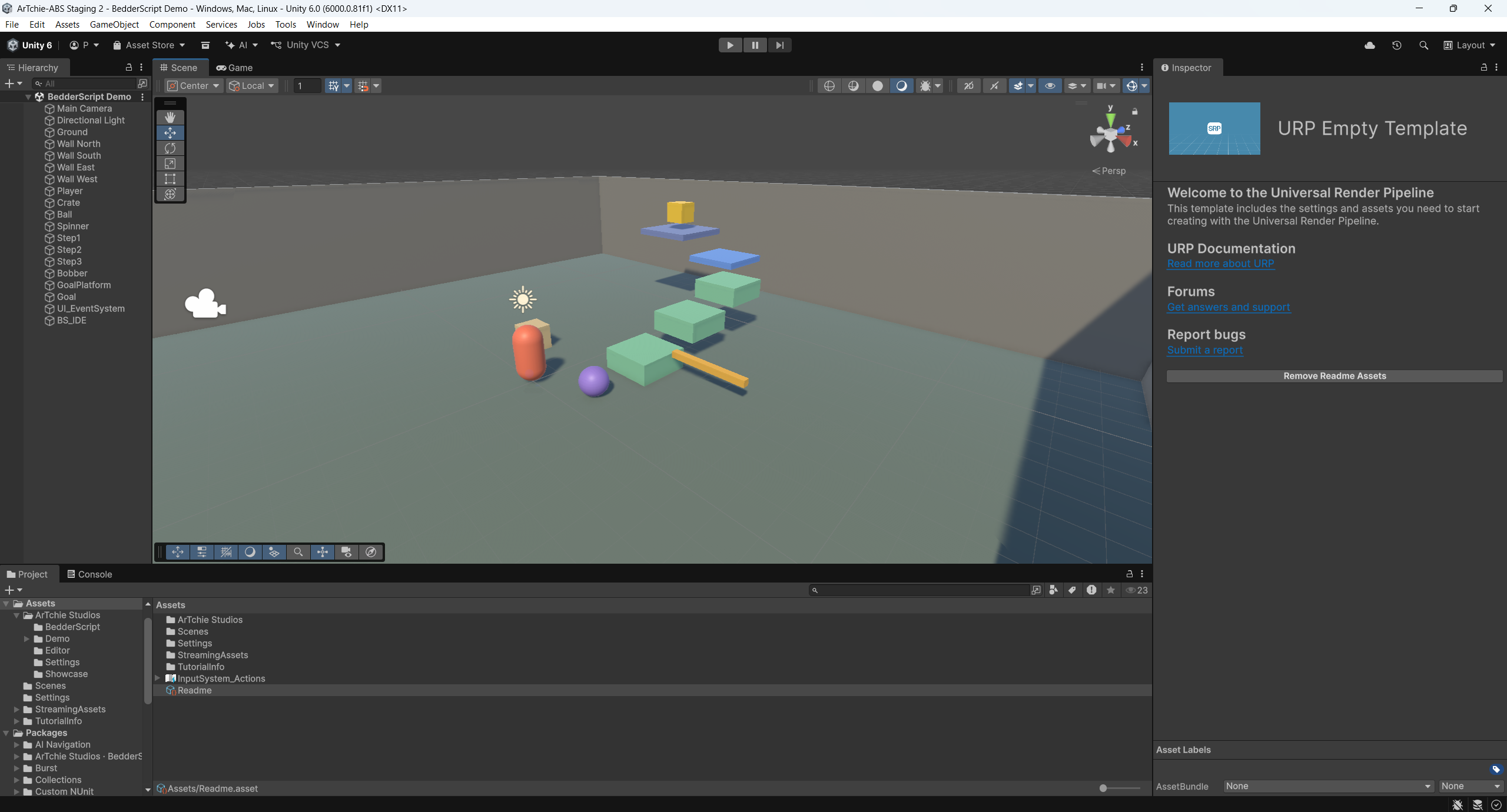Image resolution: width=1507 pixels, height=812 pixels.
Task: Click the Play button
Action: coord(730,45)
